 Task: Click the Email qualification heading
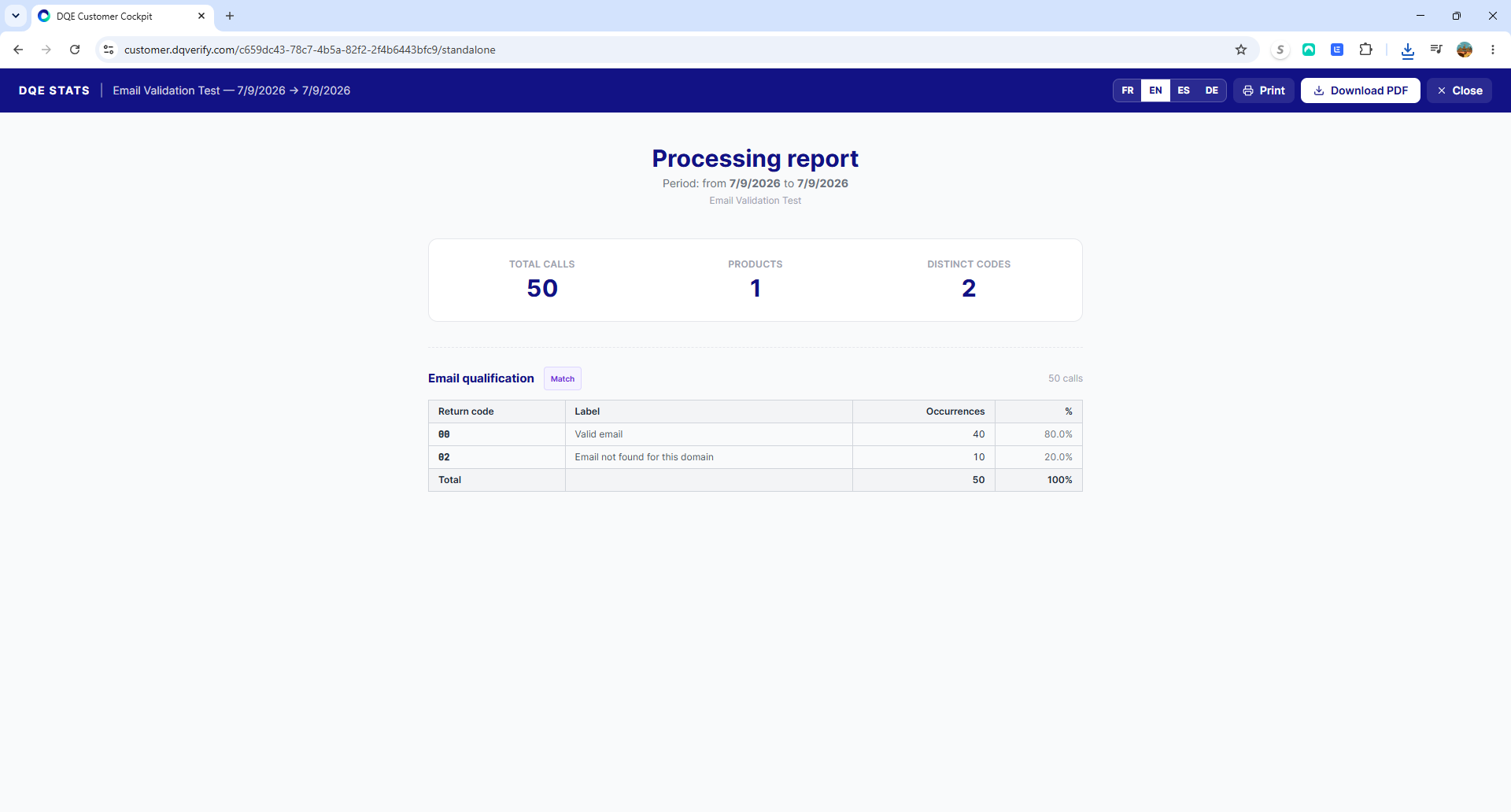coord(481,378)
